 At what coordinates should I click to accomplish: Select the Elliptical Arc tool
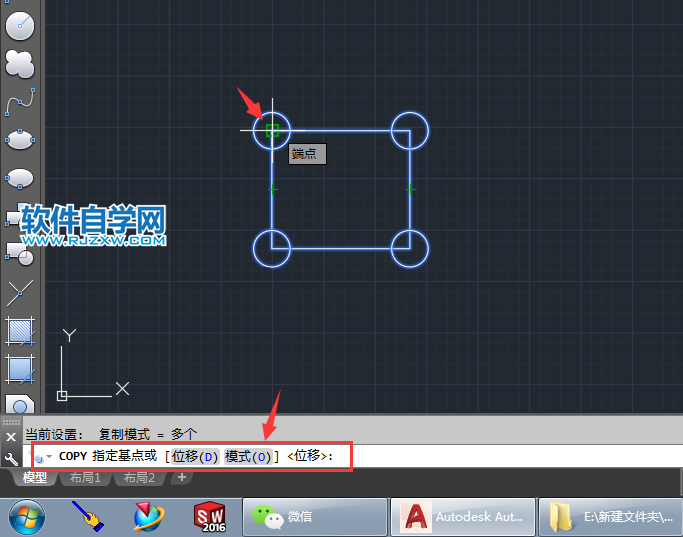(20, 178)
